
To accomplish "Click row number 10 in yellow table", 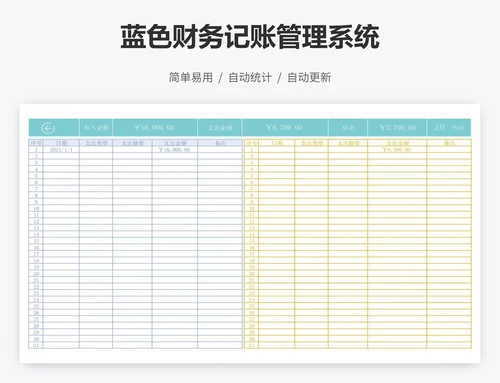I will 252,208.
